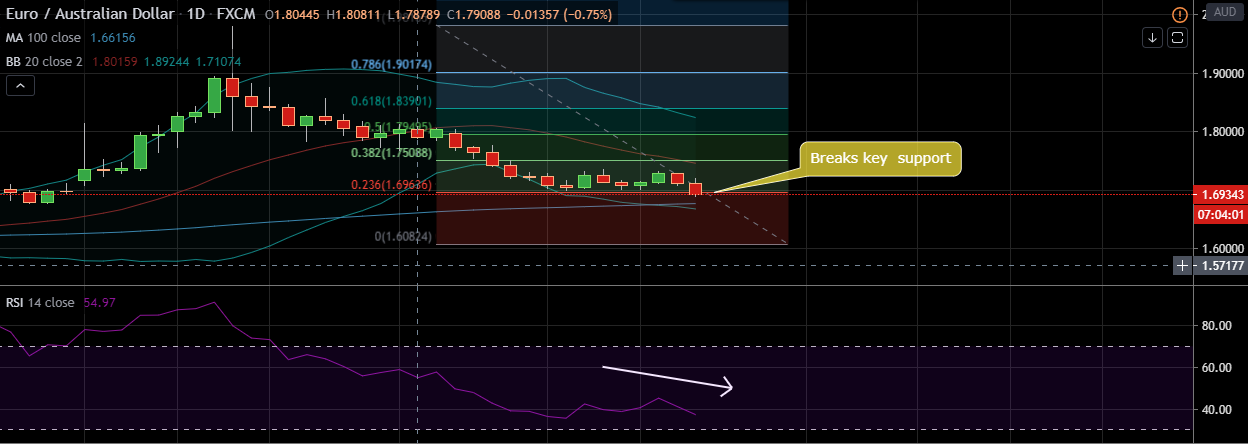
Task: Click the 0.382(1.75088) Fibonacci level label
Action: 391,153
